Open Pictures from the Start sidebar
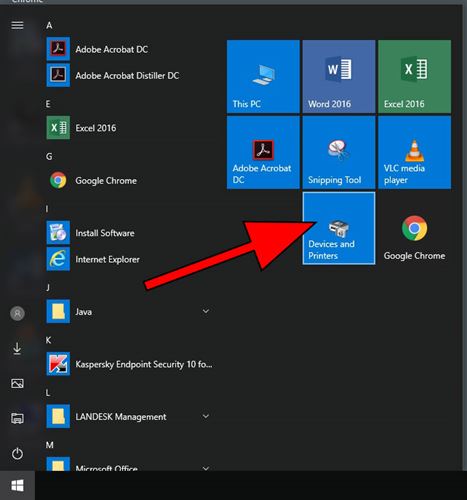Image resolution: width=467 pixels, height=500 pixels. [17, 384]
